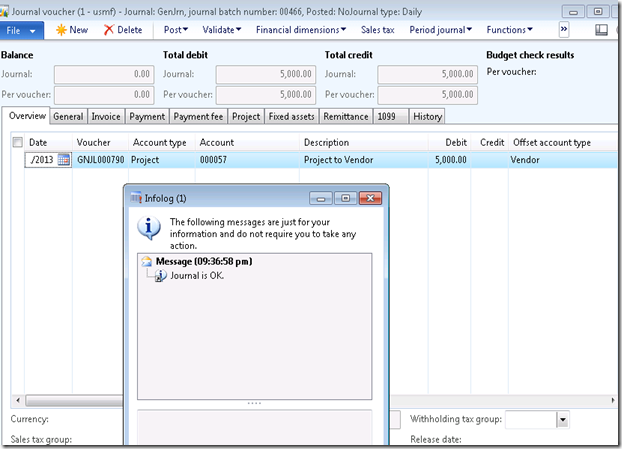
Task: Show more toolbar items with double chevron
Action: pyautogui.click(x=563, y=30)
